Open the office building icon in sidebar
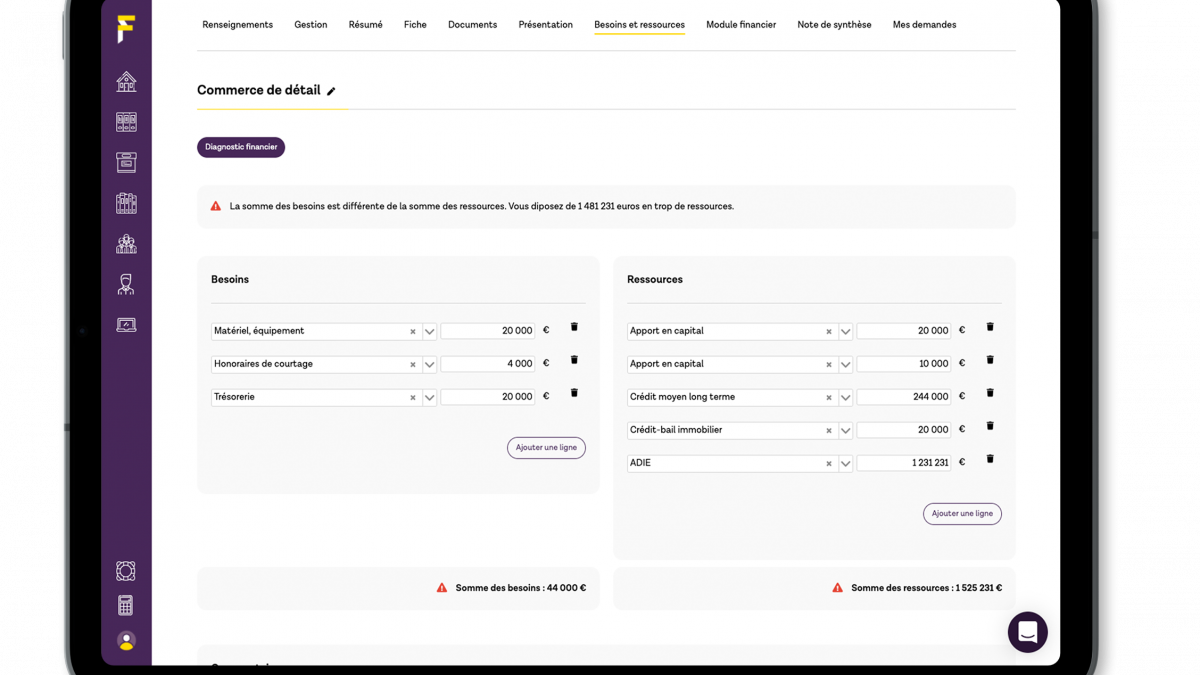Viewport: 1200px width, 675px height. [126, 203]
